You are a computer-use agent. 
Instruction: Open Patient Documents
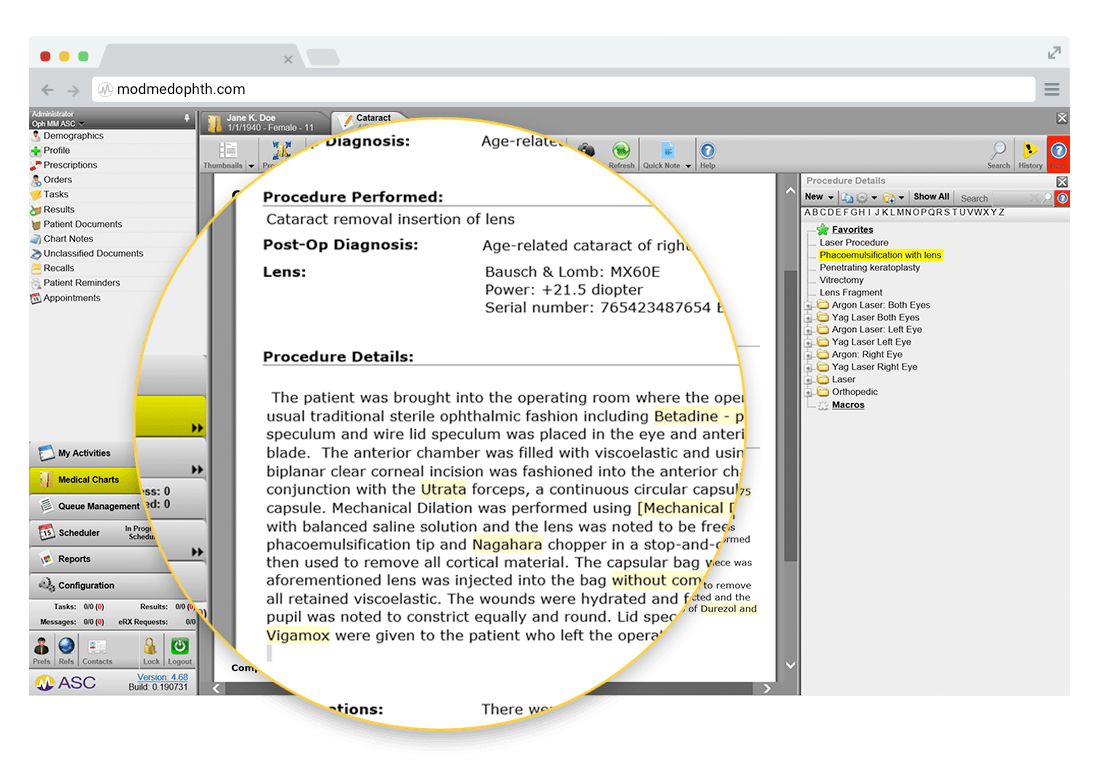[x=82, y=224]
